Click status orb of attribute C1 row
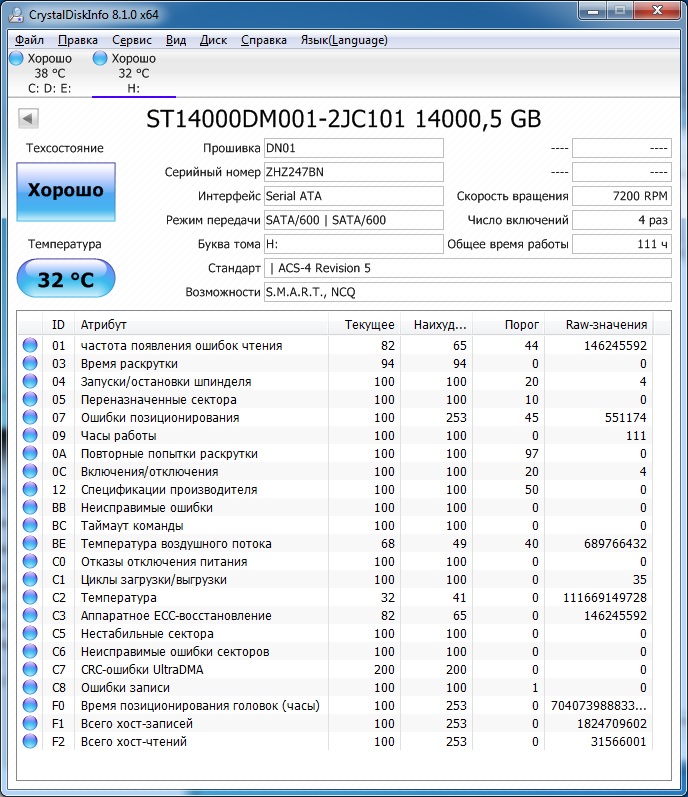Viewport: 688px width, 797px height. (30, 579)
